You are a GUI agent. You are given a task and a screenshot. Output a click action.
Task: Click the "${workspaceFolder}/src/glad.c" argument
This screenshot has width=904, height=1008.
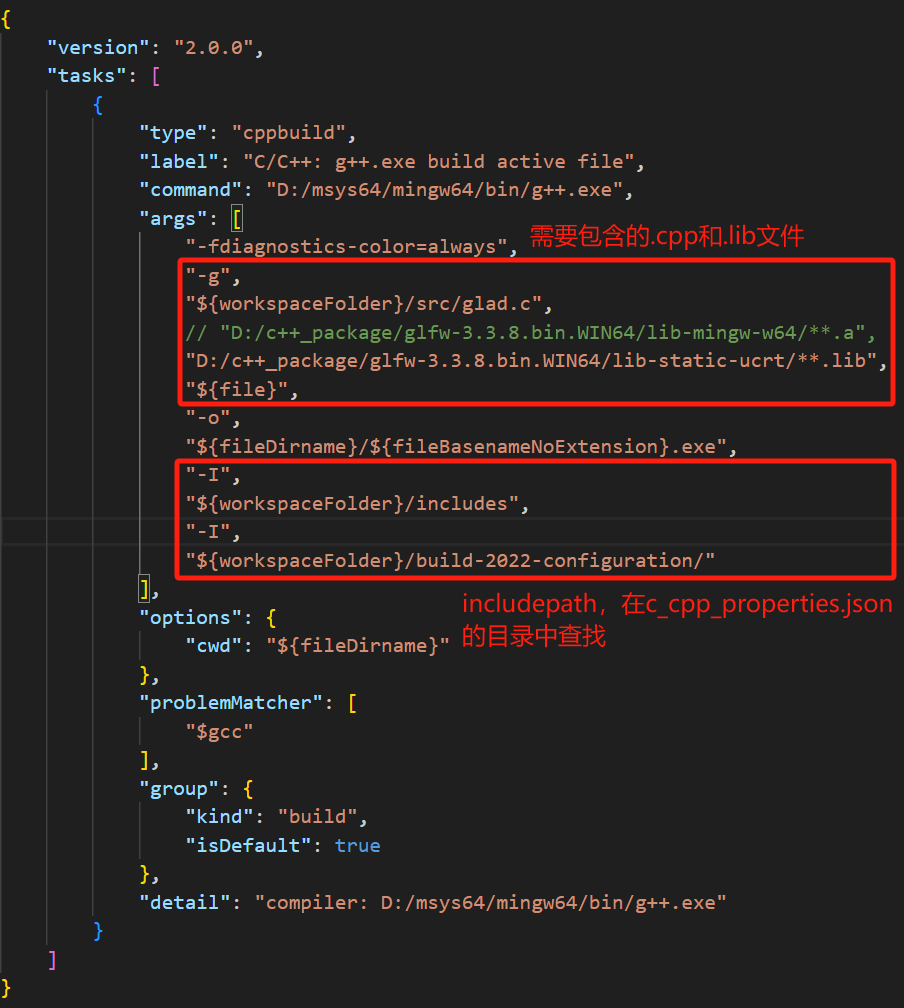coord(363,303)
